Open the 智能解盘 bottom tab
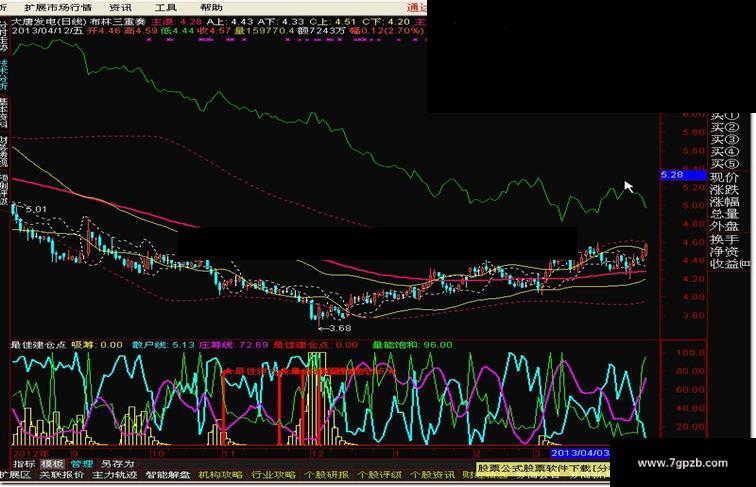This screenshot has width=756, height=487. pos(168,475)
